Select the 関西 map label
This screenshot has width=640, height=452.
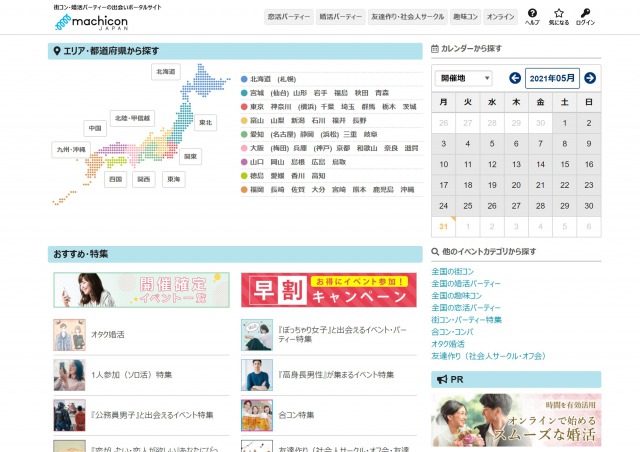[x=144, y=179]
